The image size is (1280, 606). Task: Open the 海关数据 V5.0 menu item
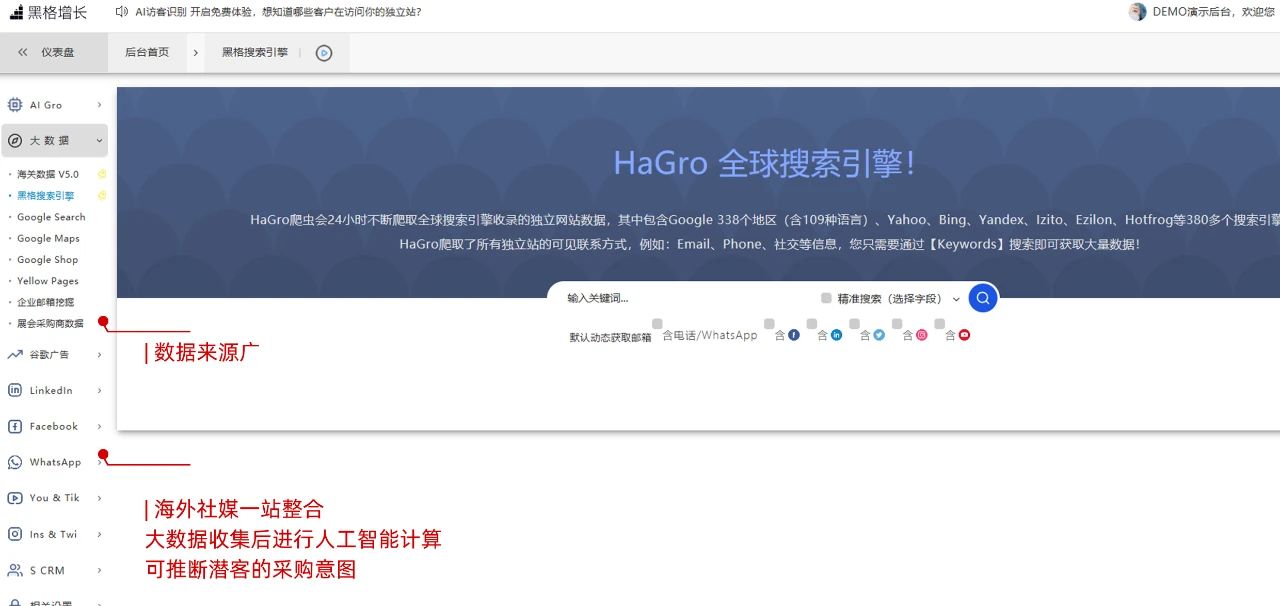[x=48, y=174]
